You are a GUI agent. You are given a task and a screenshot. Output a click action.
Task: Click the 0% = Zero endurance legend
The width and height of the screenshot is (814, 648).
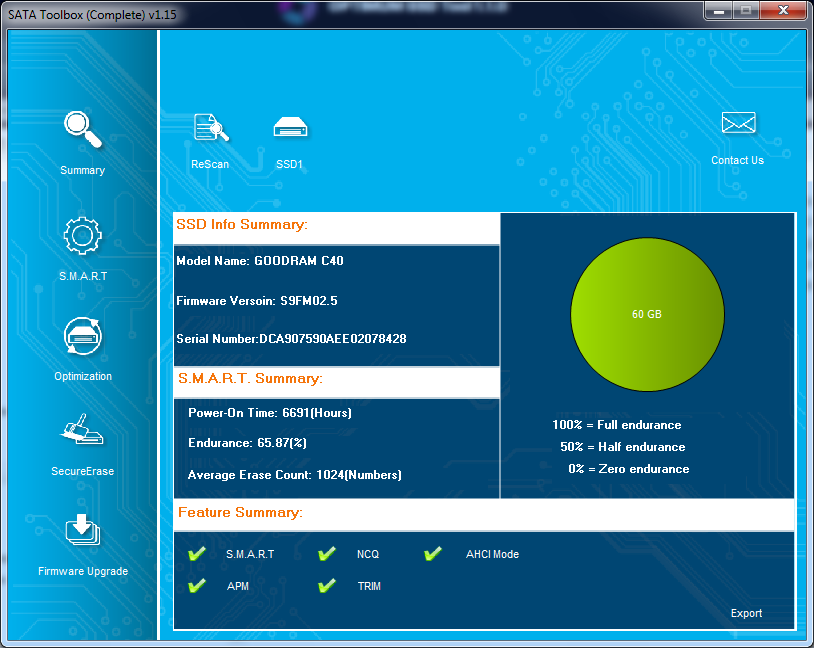[x=629, y=469]
